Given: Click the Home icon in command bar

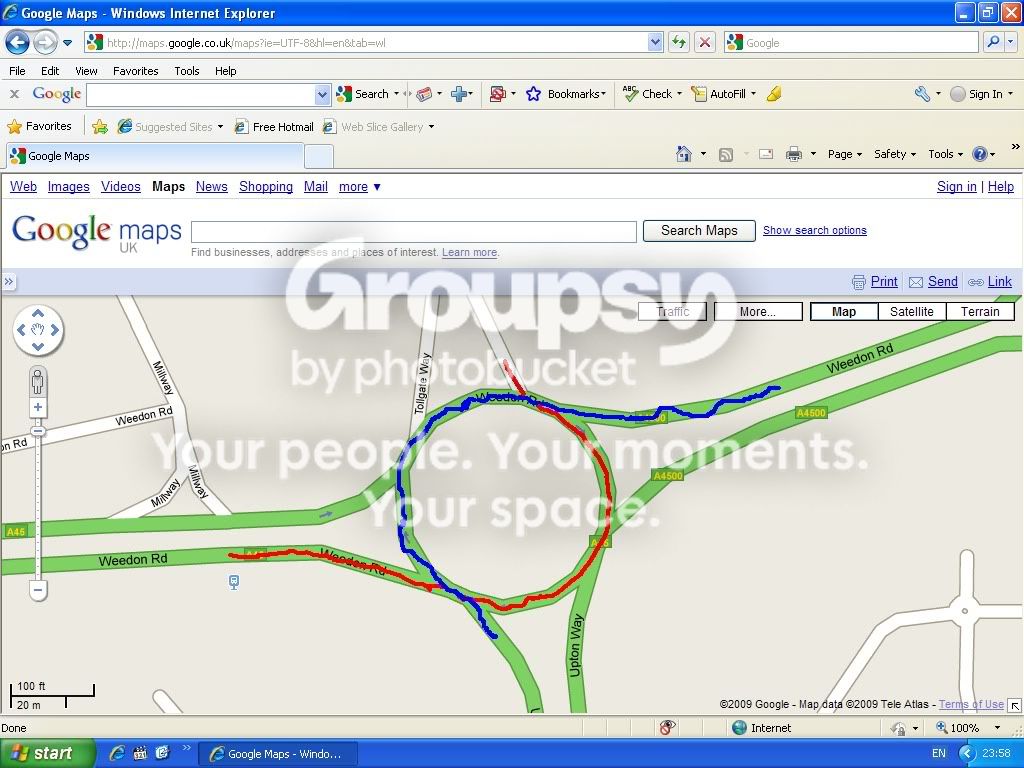Looking at the screenshot, I should [x=684, y=154].
